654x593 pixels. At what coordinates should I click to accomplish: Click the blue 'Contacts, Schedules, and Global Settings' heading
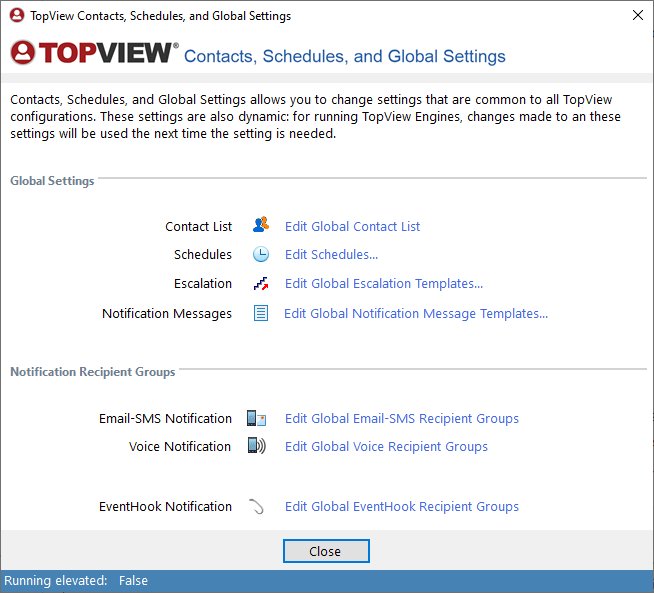coord(345,56)
